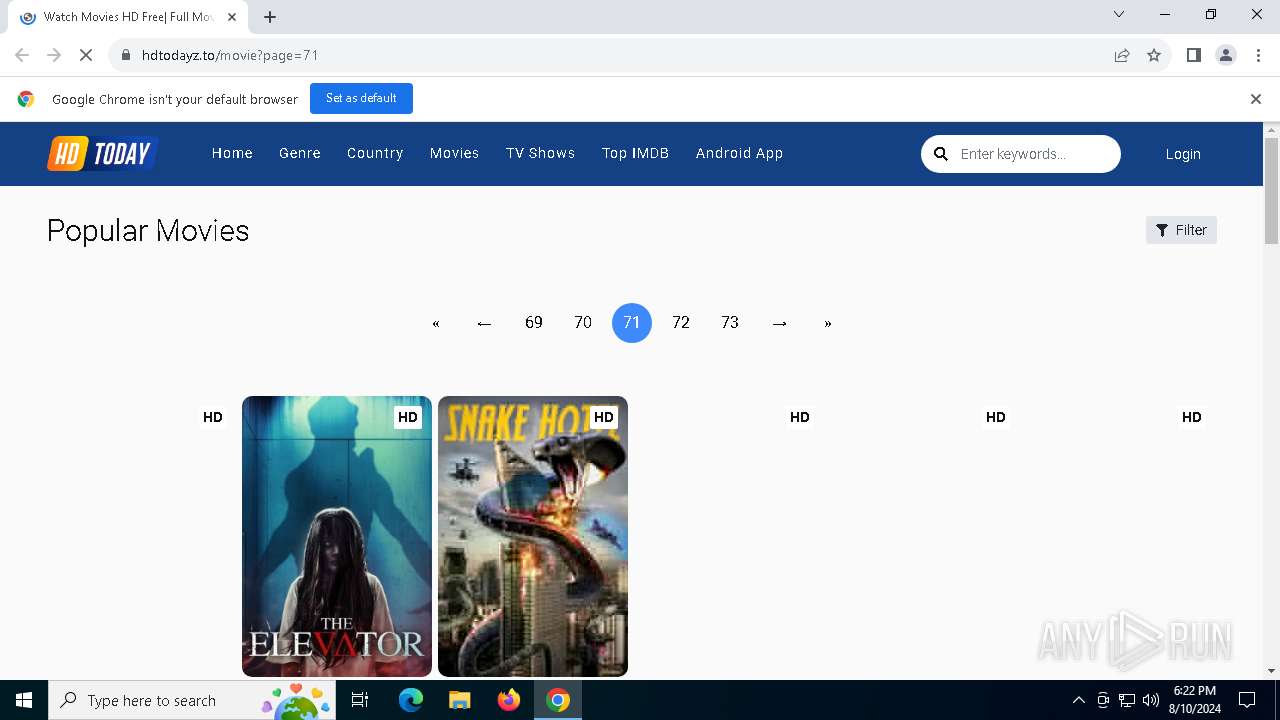Viewport: 1280px width, 720px height.
Task: Open the Genre menu
Action: click(x=300, y=153)
